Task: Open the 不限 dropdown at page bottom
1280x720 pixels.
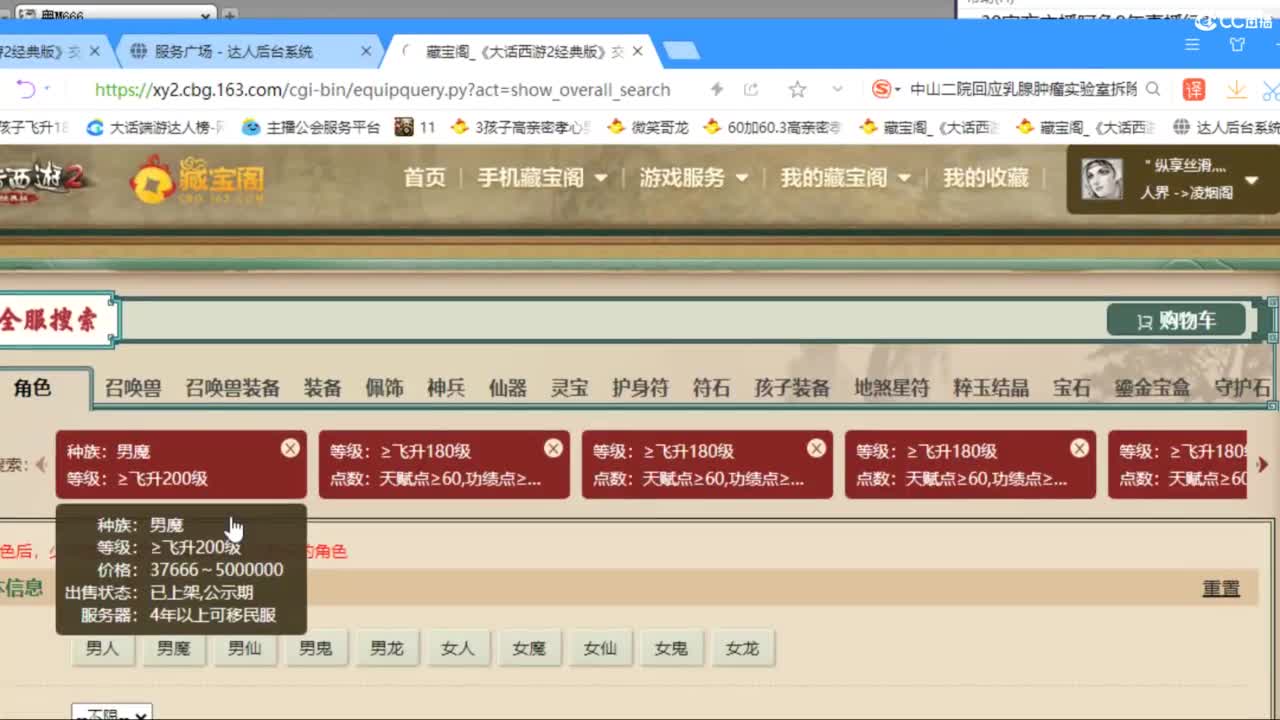Action: point(112,713)
